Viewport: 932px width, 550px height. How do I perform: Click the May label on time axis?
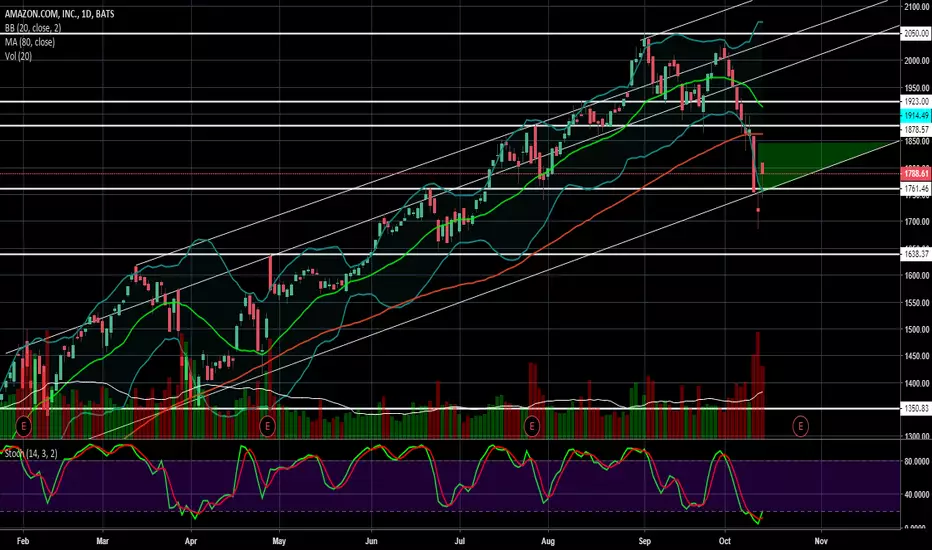click(x=279, y=541)
